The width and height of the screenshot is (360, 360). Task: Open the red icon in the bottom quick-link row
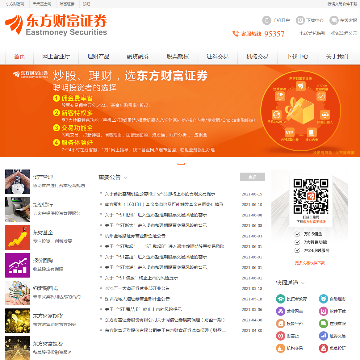point(323,348)
